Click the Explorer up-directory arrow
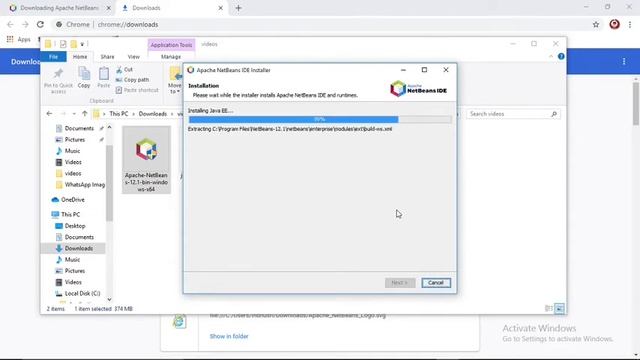Image resolution: width=640 pixels, height=360 pixels. 84,114
